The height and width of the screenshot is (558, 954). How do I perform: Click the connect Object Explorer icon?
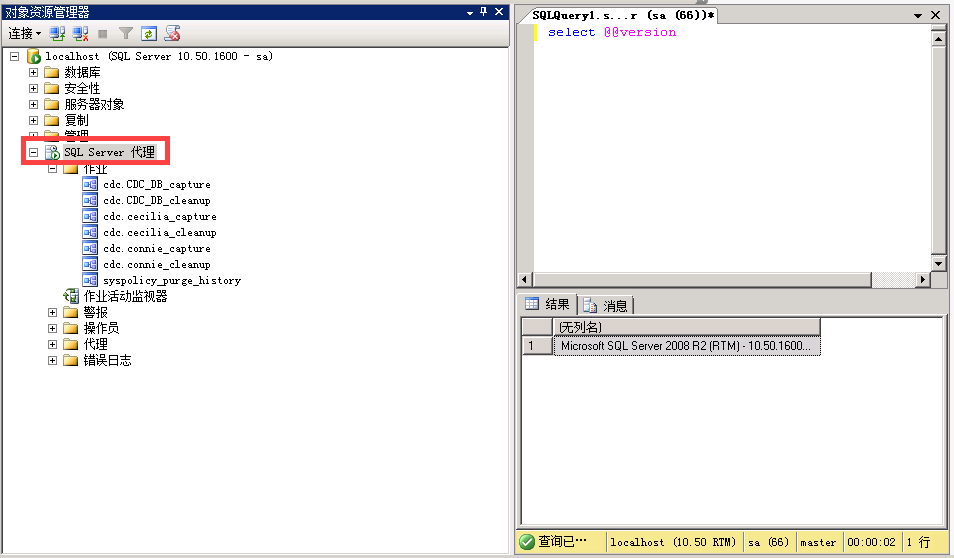click(x=58, y=33)
